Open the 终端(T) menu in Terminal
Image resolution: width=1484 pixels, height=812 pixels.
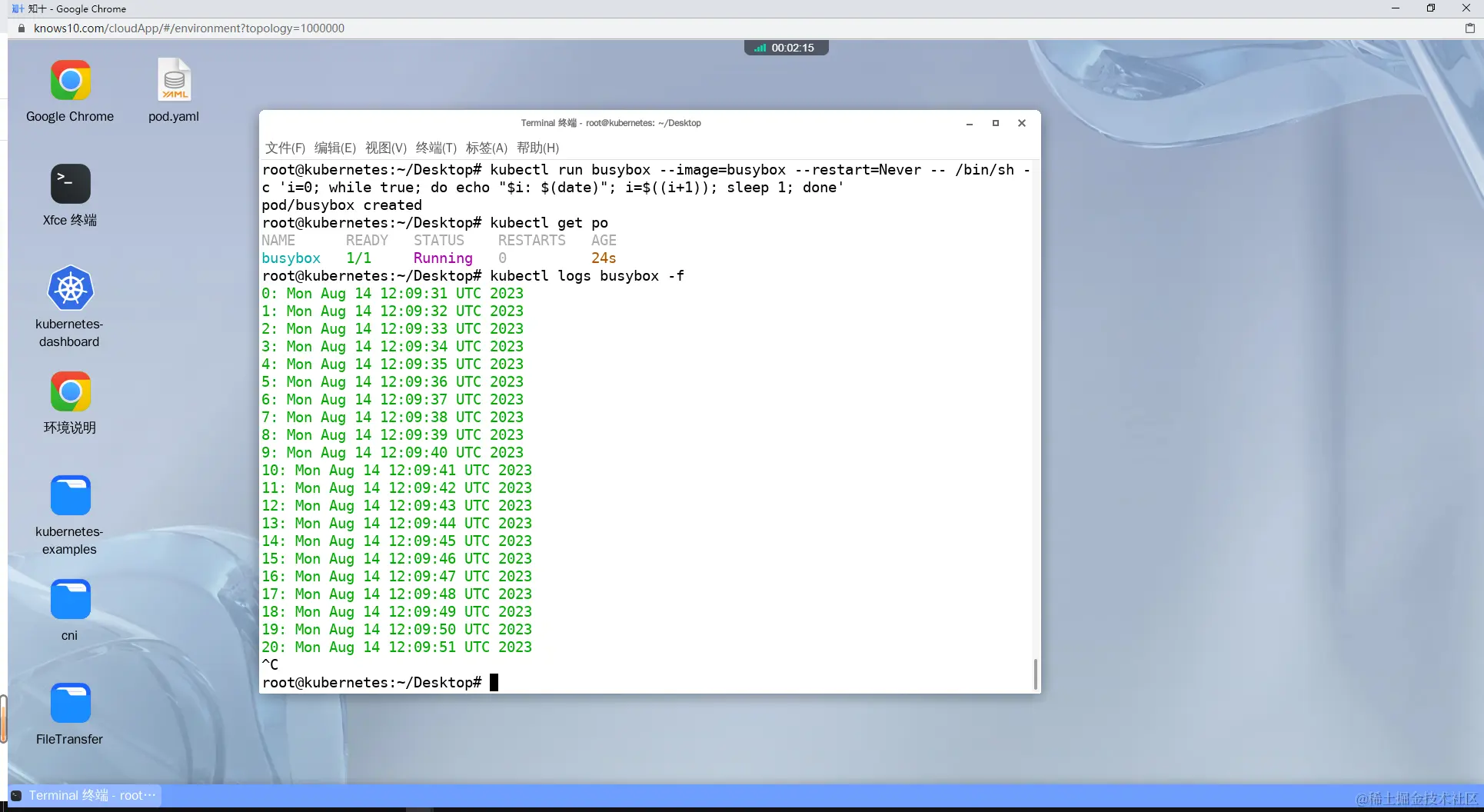point(436,148)
